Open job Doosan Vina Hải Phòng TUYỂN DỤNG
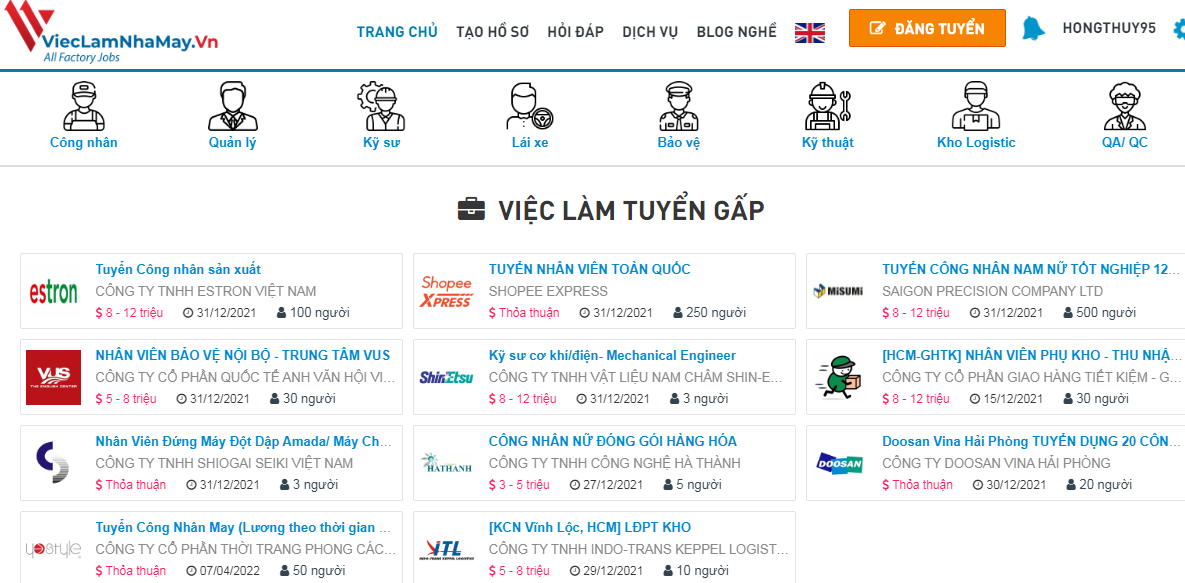1185x583 pixels. pyautogui.click(x=1030, y=441)
